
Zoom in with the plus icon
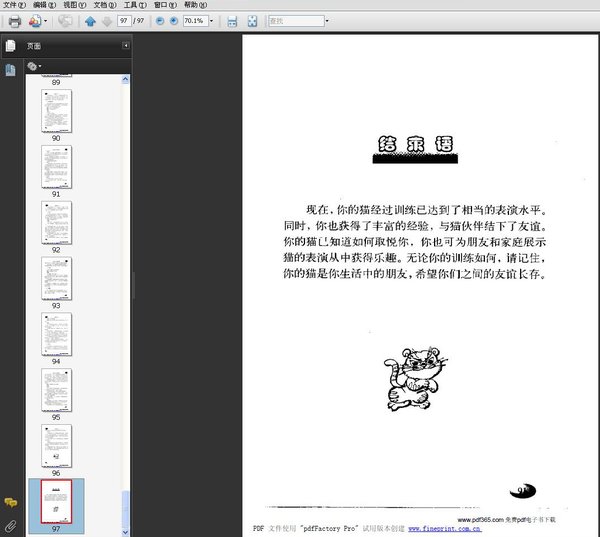(x=174, y=21)
